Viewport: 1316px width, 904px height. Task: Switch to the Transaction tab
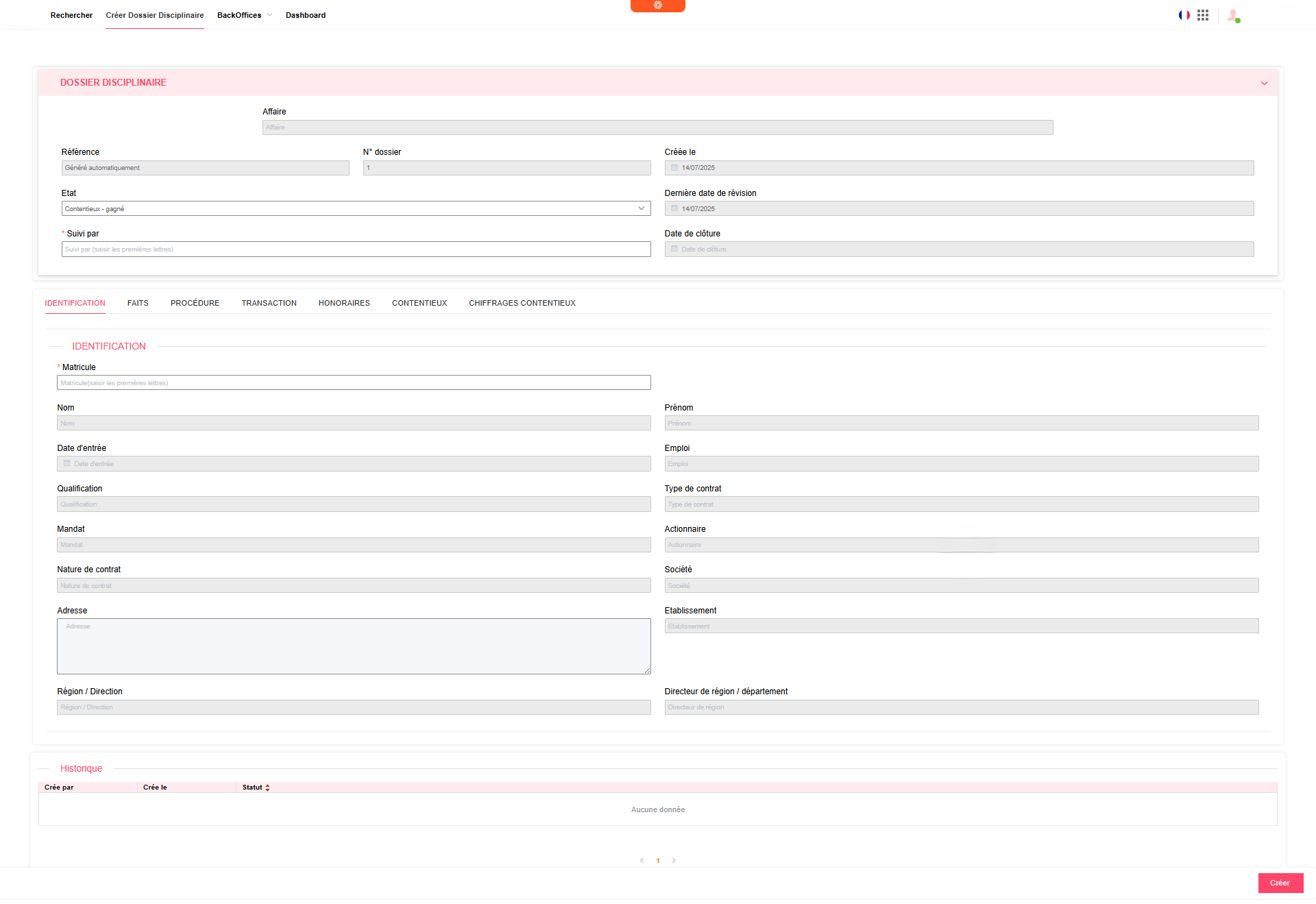click(269, 303)
